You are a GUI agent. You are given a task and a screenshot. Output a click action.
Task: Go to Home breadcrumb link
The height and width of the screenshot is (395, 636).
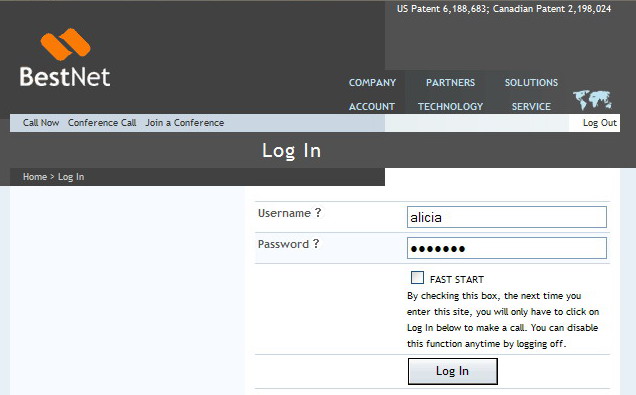35,177
